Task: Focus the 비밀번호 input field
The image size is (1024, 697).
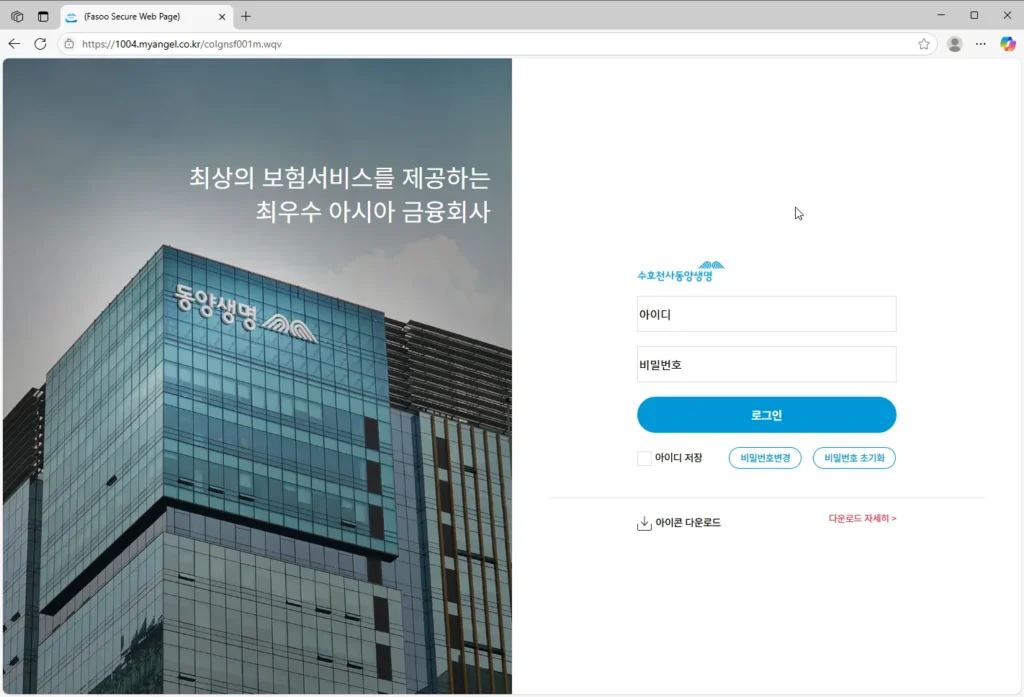Action: [x=767, y=365]
